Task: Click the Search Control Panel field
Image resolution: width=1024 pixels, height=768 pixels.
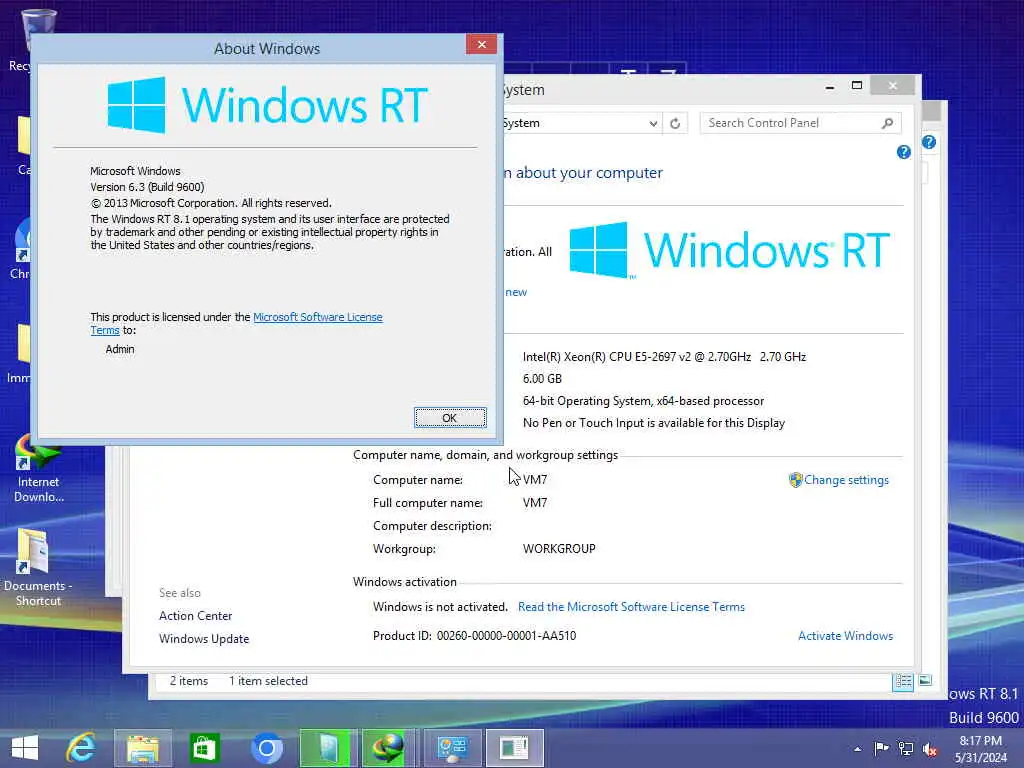Action: [x=790, y=123]
